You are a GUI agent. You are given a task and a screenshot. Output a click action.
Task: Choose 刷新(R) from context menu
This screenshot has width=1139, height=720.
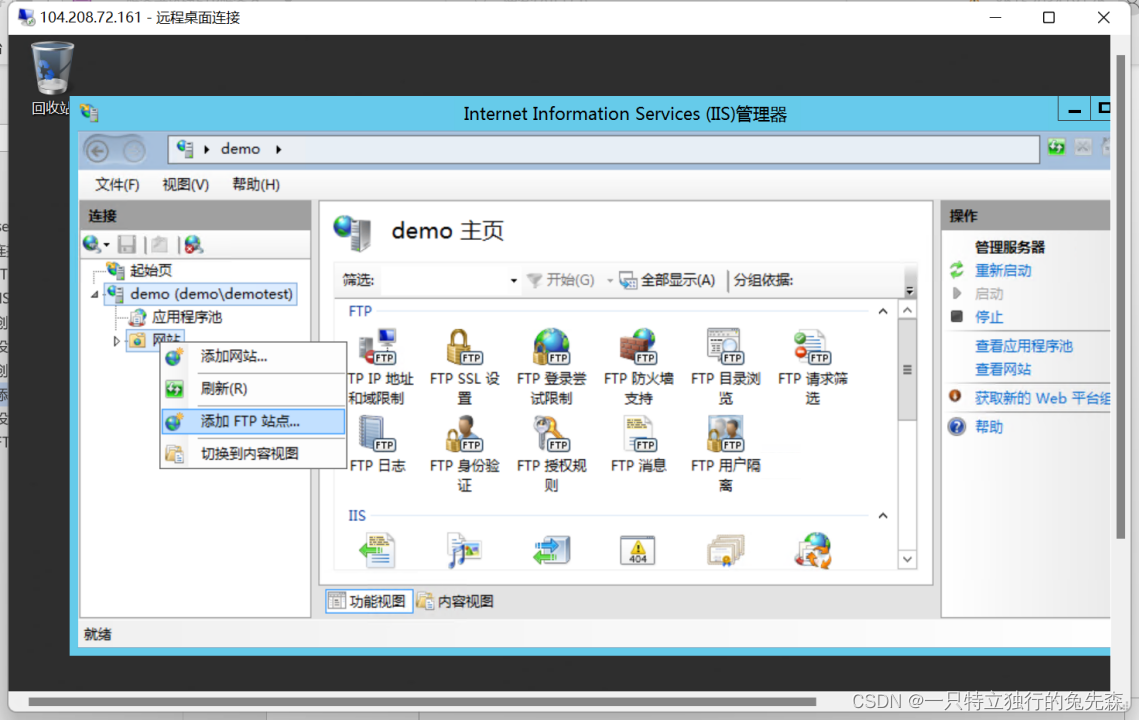point(253,389)
